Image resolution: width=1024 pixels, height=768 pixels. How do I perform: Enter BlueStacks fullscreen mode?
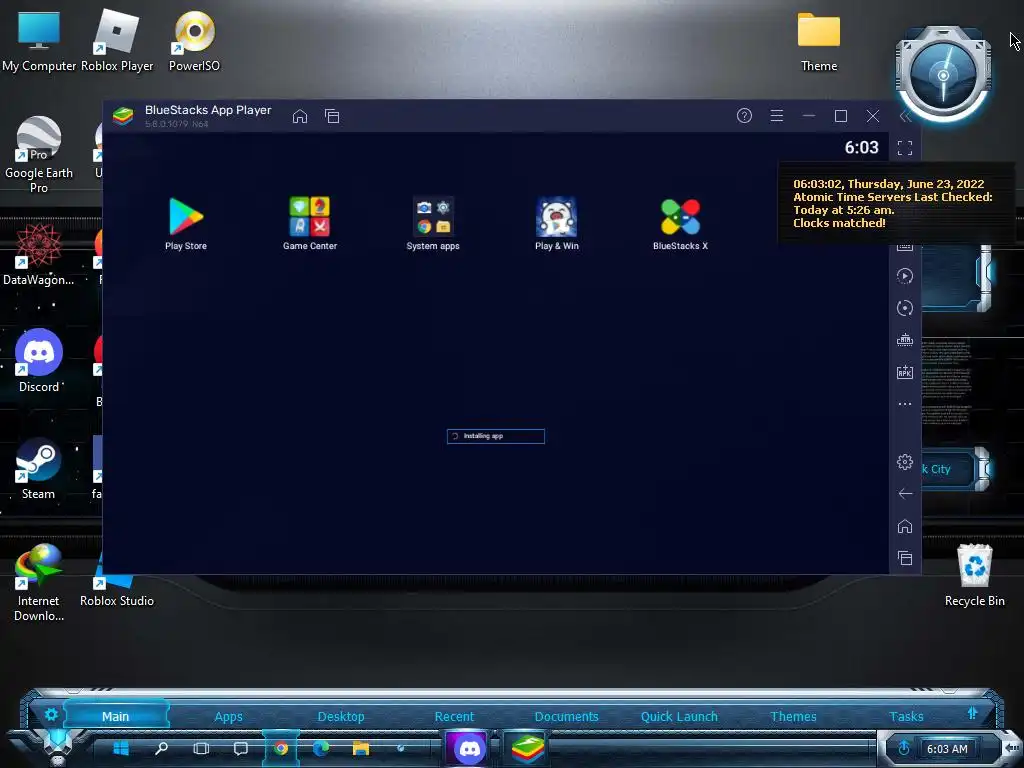pos(904,148)
